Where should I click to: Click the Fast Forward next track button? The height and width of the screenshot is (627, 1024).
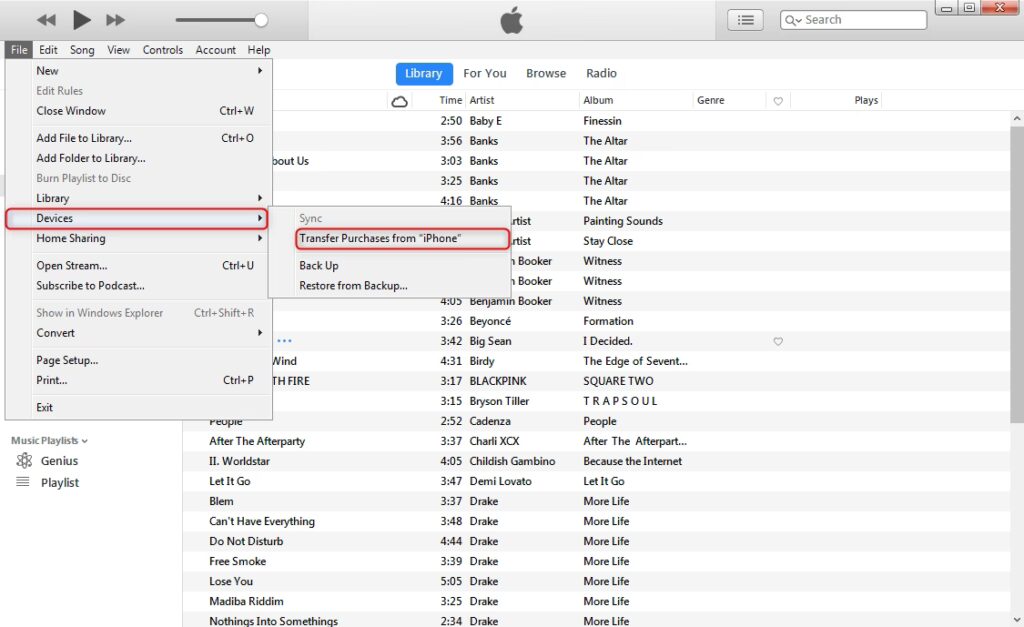point(115,20)
